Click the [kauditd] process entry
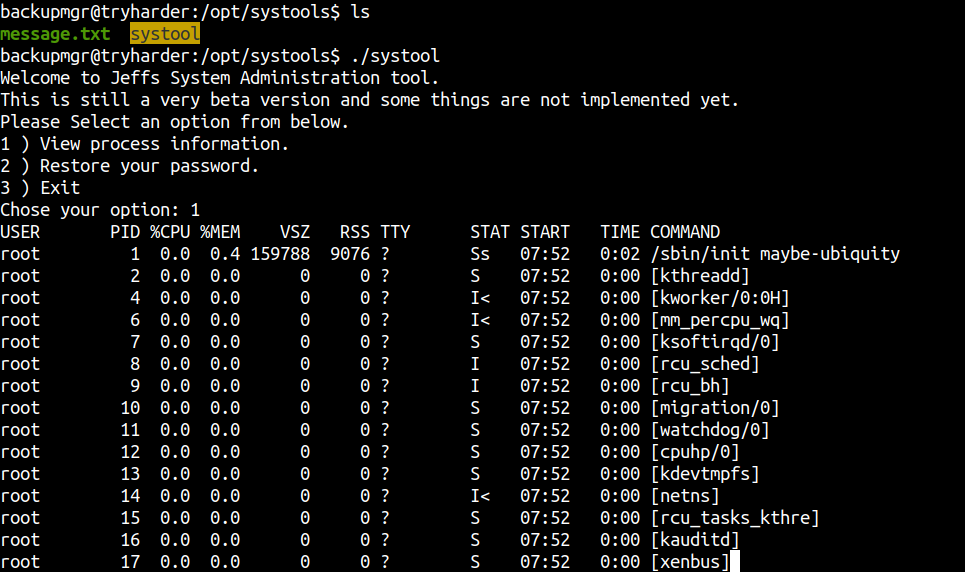 point(695,540)
